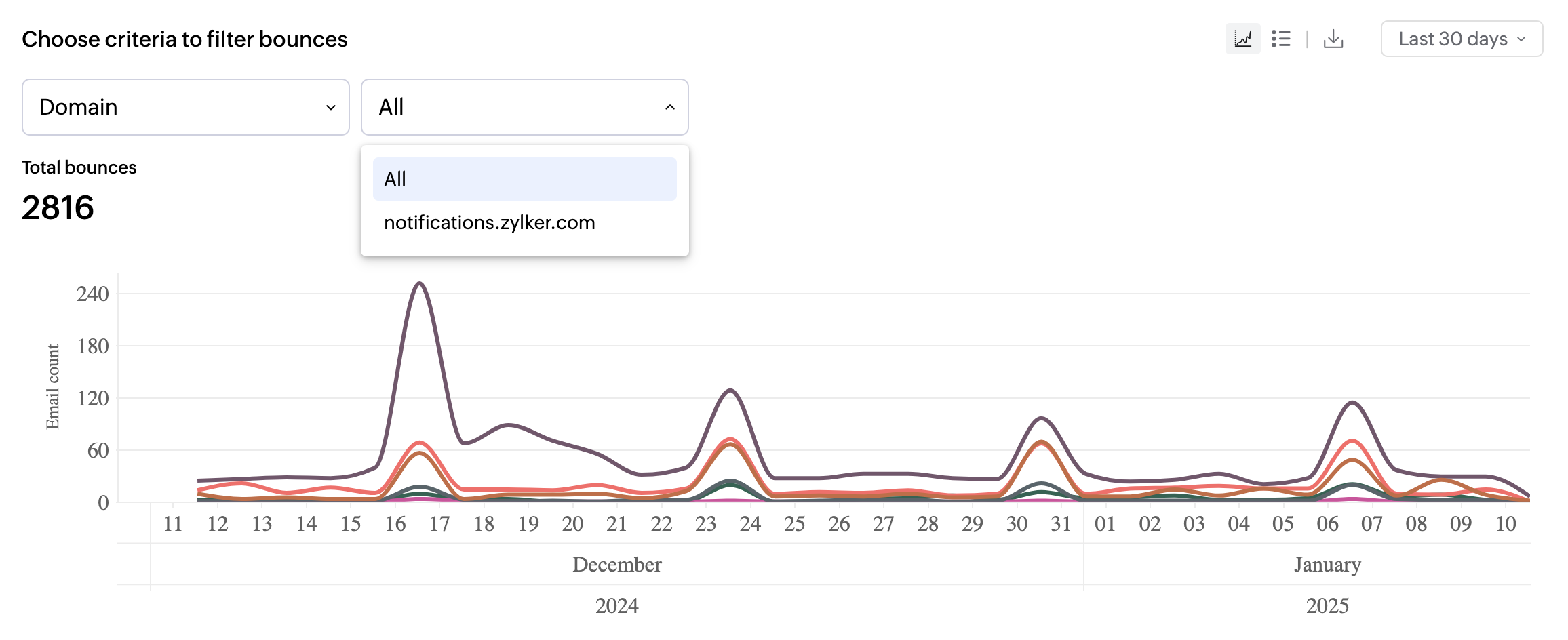Choose notifications.zylker.com from the list
1568x640 pixels.
pyautogui.click(x=490, y=222)
